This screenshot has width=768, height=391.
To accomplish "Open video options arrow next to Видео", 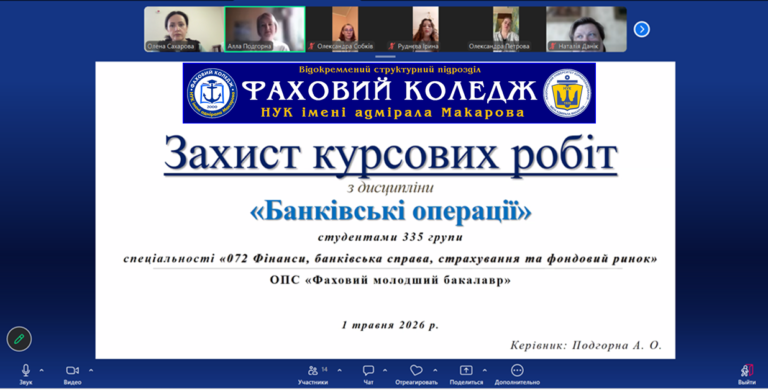I will 91,370.
